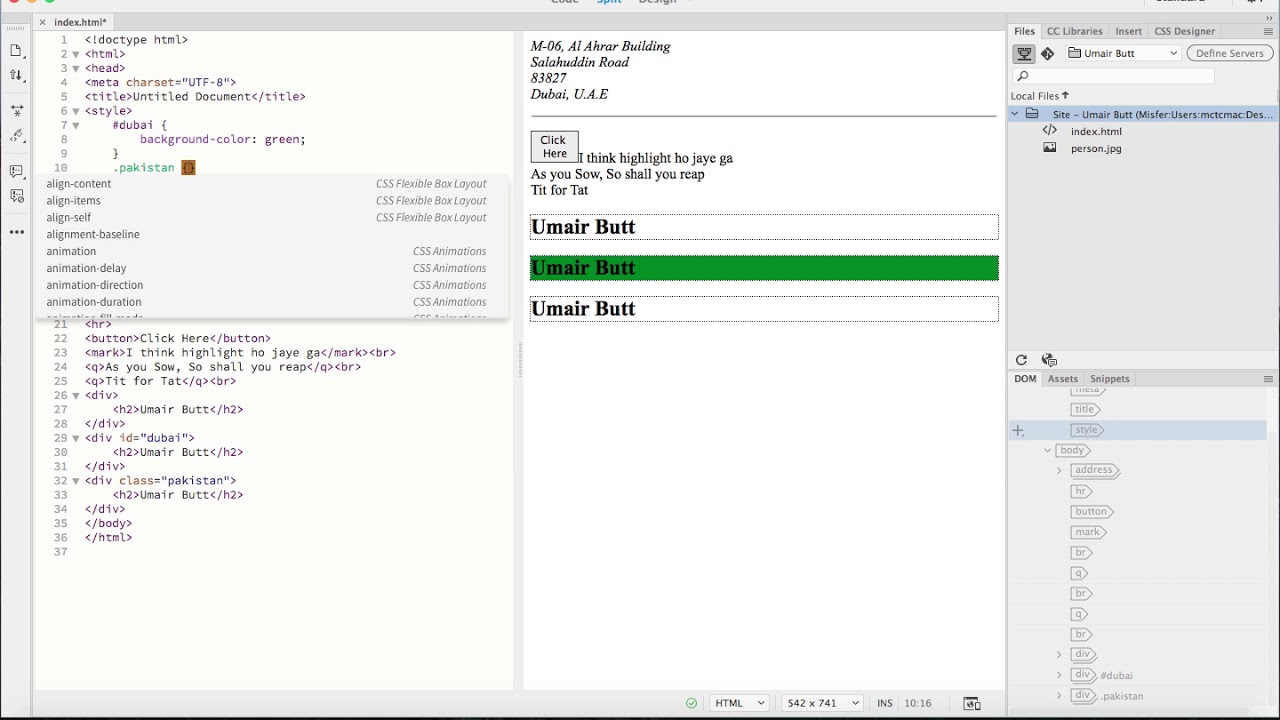Switch to the Insert tab
Screen dimensions: 1280x720
pyautogui.click(x=1128, y=31)
